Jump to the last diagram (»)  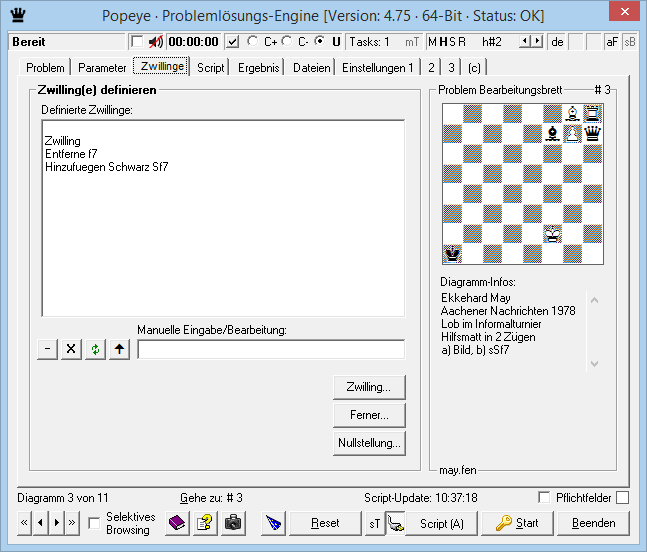(72, 523)
